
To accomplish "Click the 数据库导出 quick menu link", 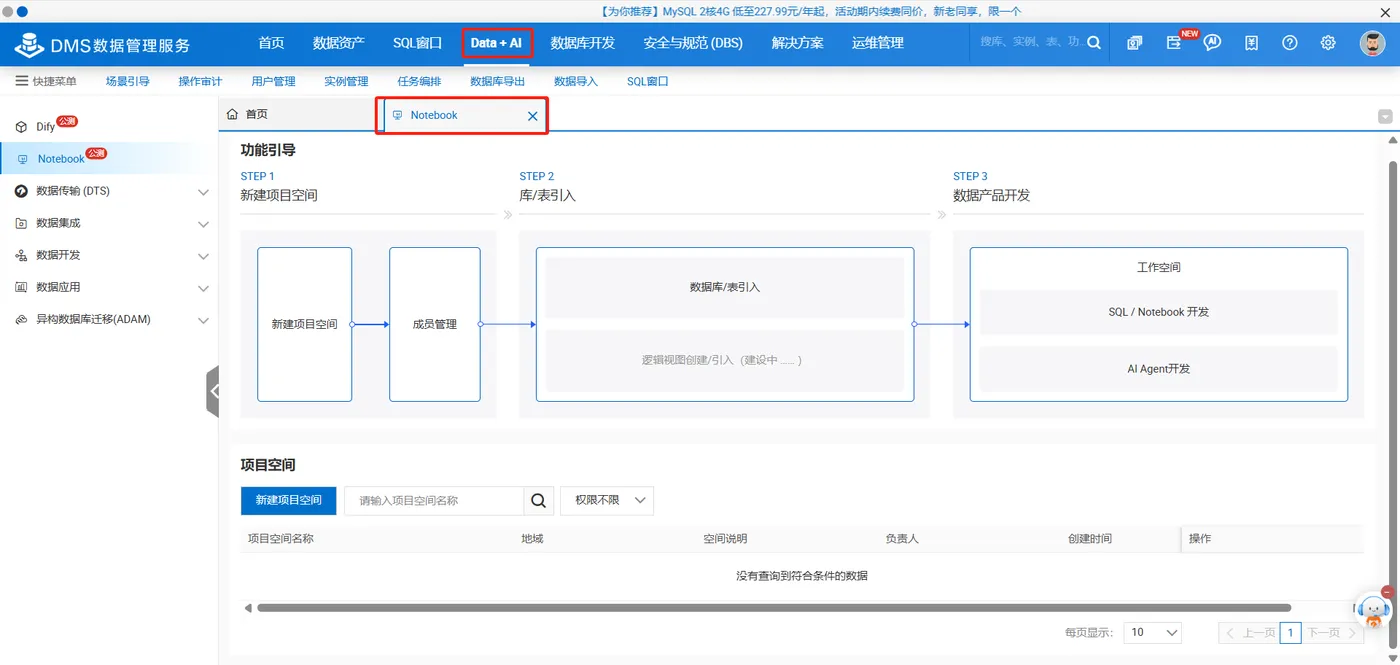I will coord(498,81).
